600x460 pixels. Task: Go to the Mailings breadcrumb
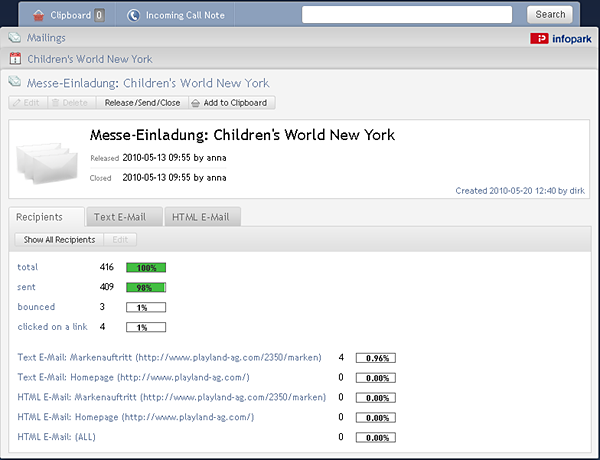(46, 38)
